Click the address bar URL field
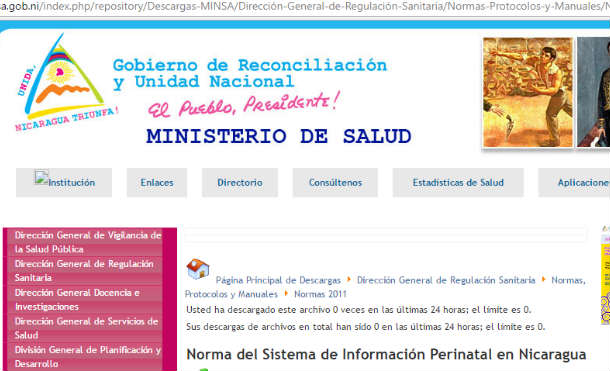The width and height of the screenshot is (610, 371). 305,7
